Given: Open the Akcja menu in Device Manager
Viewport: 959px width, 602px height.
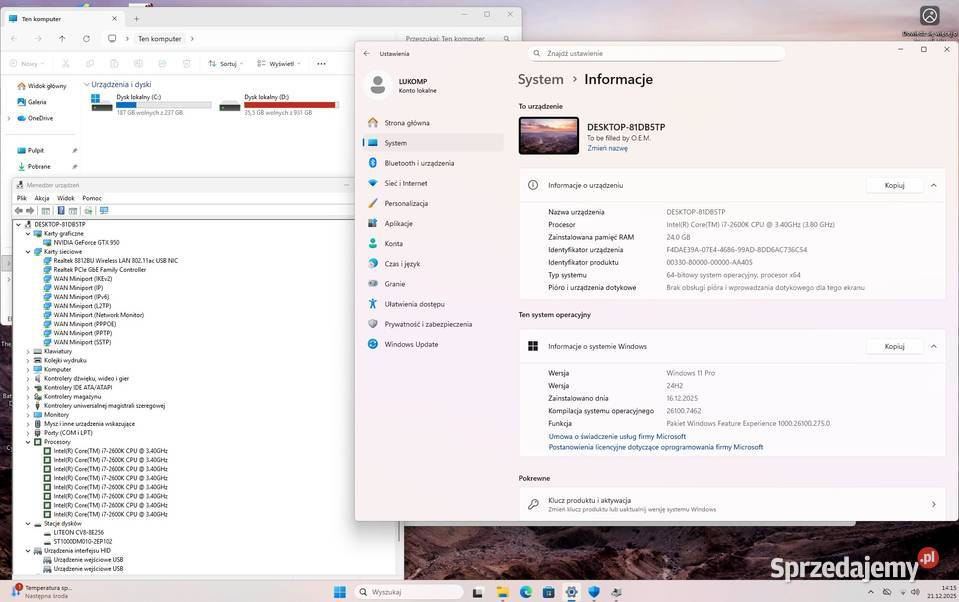Looking at the screenshot, I should (41, 197).
